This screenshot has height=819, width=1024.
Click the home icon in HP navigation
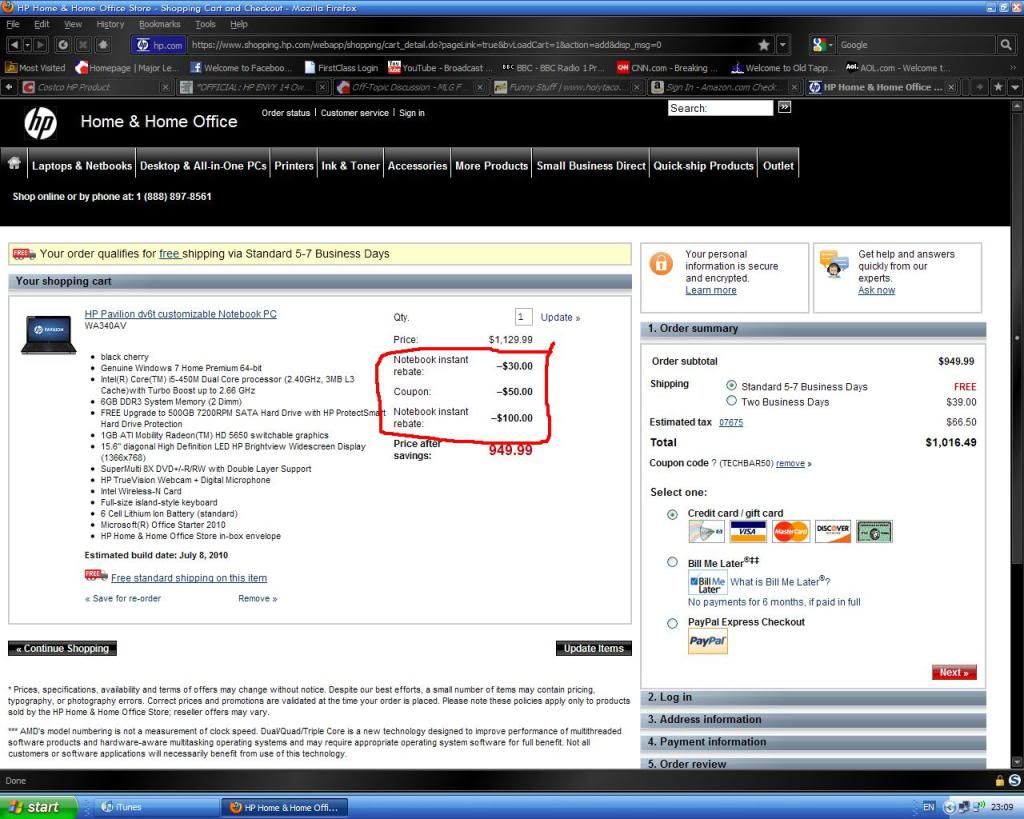click(14, 163)
